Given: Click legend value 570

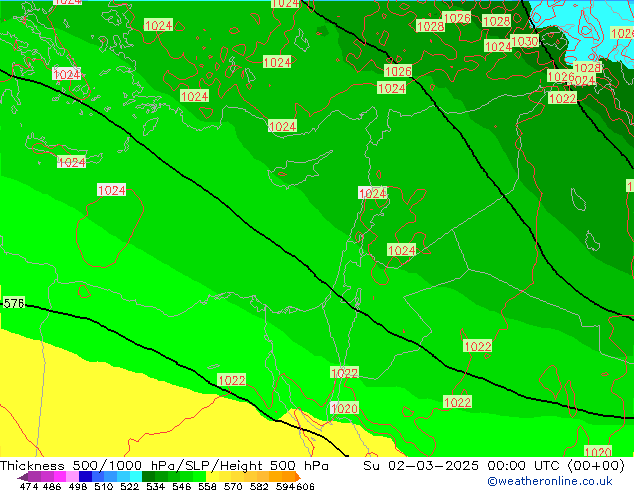Looking at the screenshot, I should 233,486.
